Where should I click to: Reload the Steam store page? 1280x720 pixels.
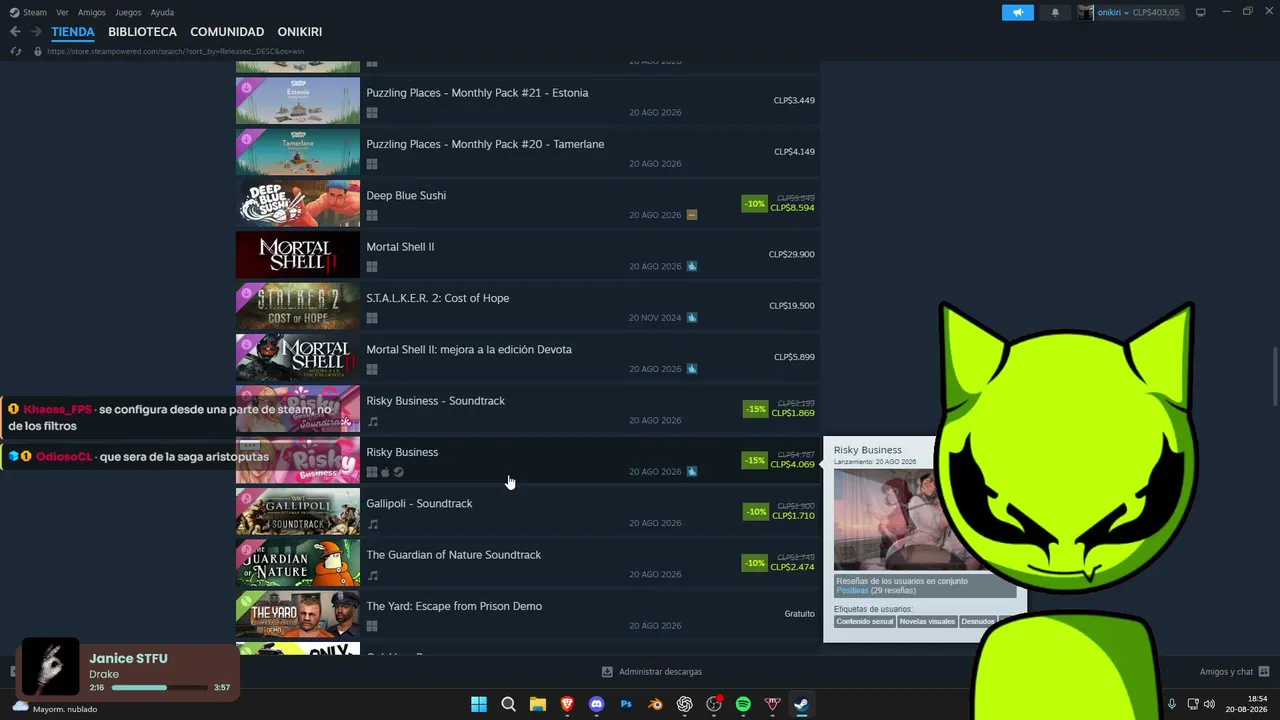click(x=15, y=51)
